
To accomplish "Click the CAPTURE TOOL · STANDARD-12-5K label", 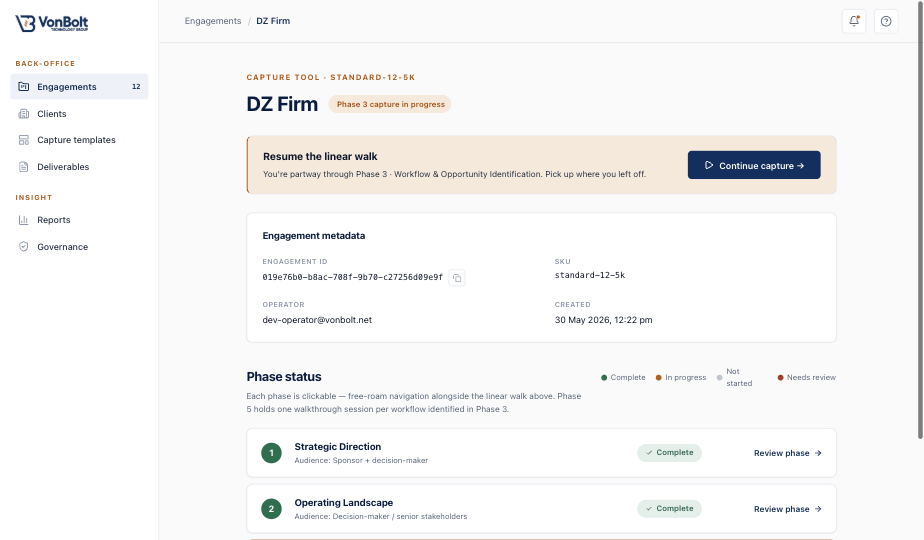I will 331,77.
